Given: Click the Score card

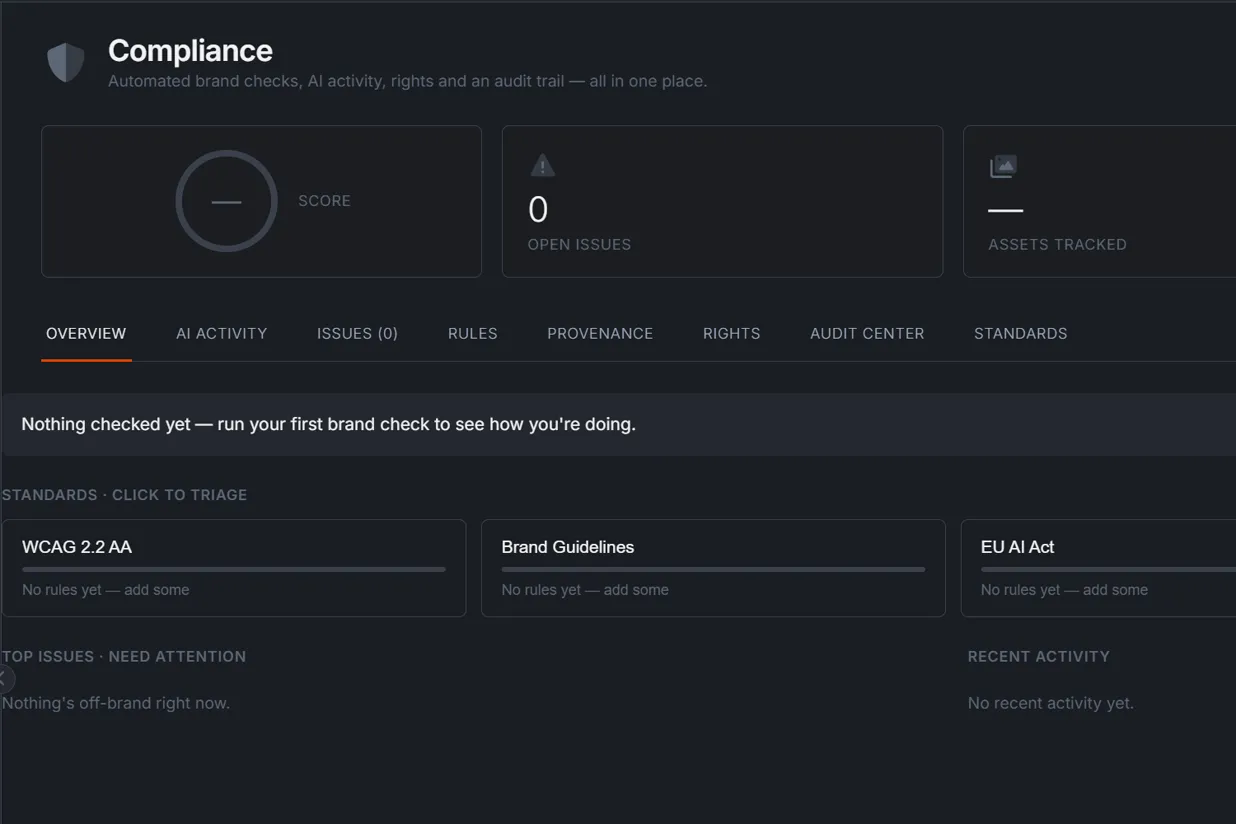Looking at the screenshot, I should pos(261,201).
